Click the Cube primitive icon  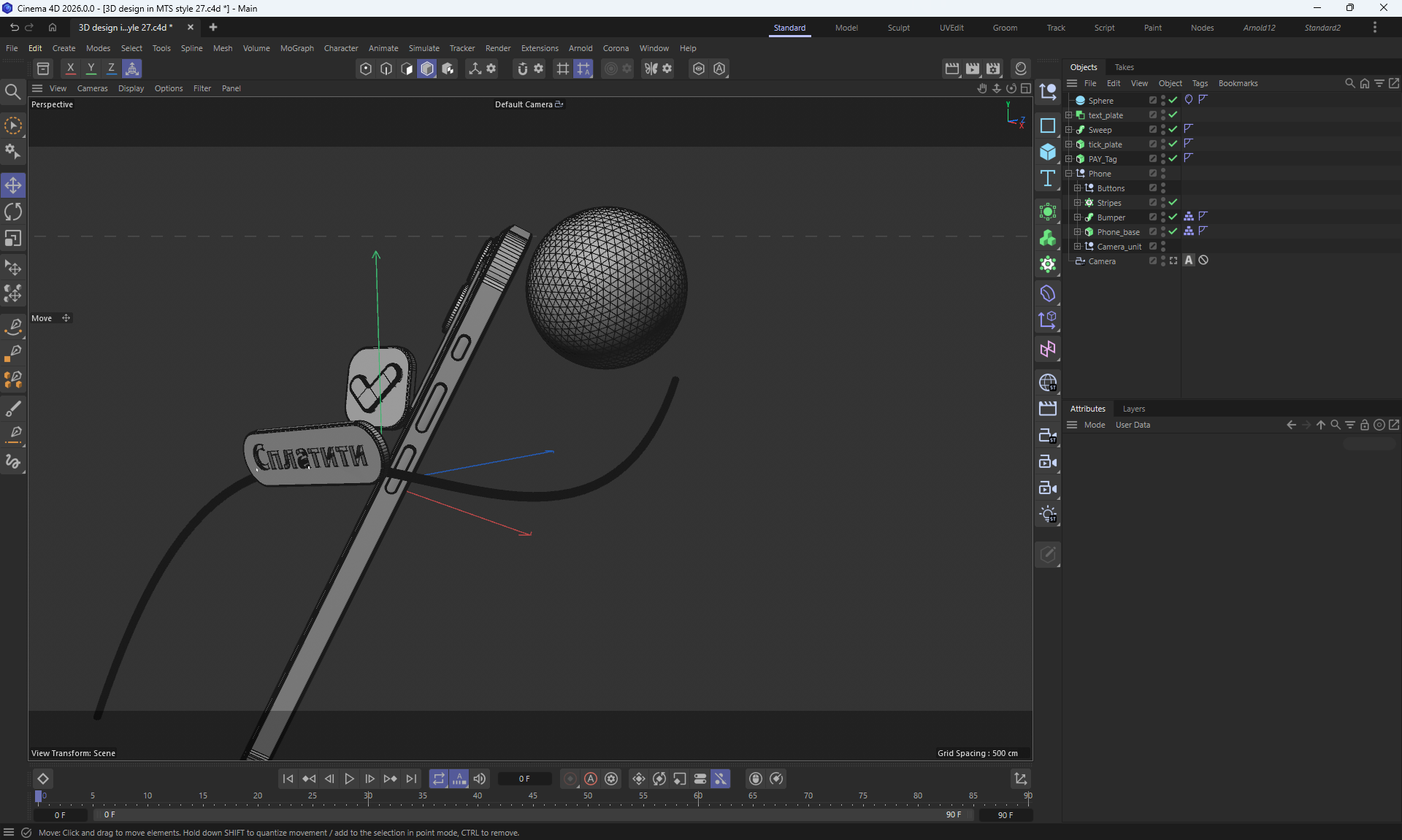coord(1048,152)
